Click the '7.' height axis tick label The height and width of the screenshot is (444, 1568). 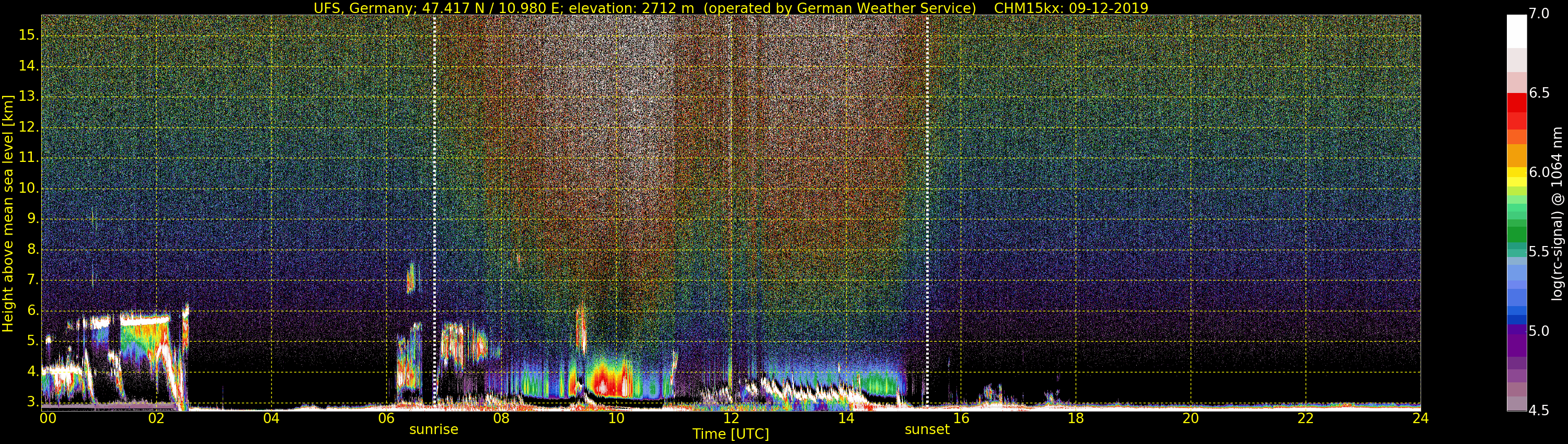click(x=33, y=280)
